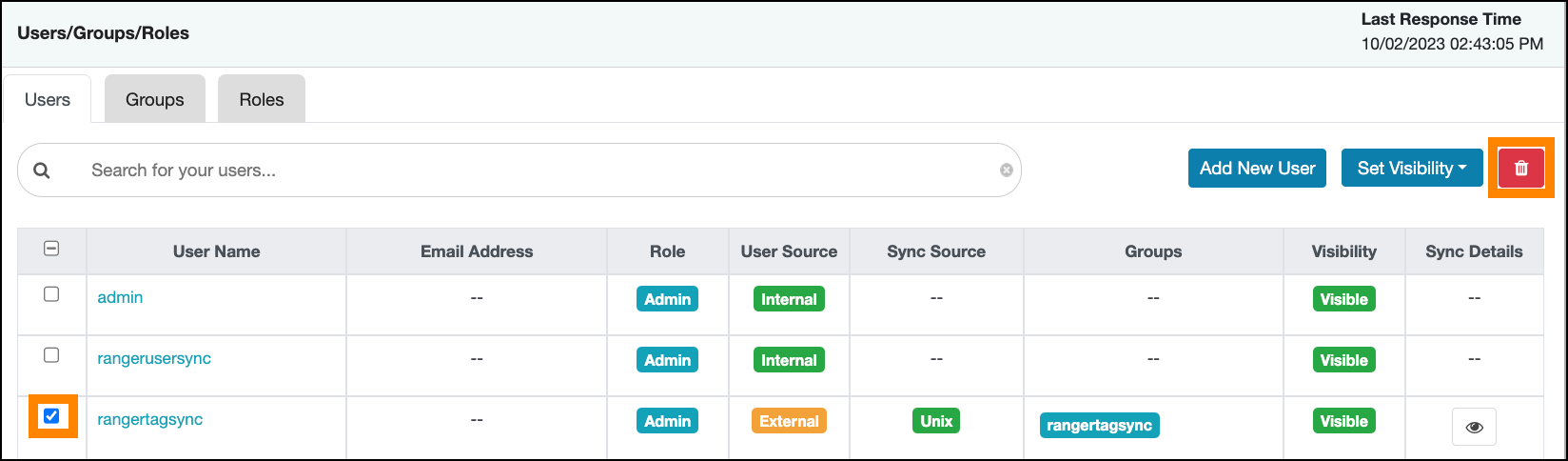Select the rangerusersync row checkbox

(51, 355)
